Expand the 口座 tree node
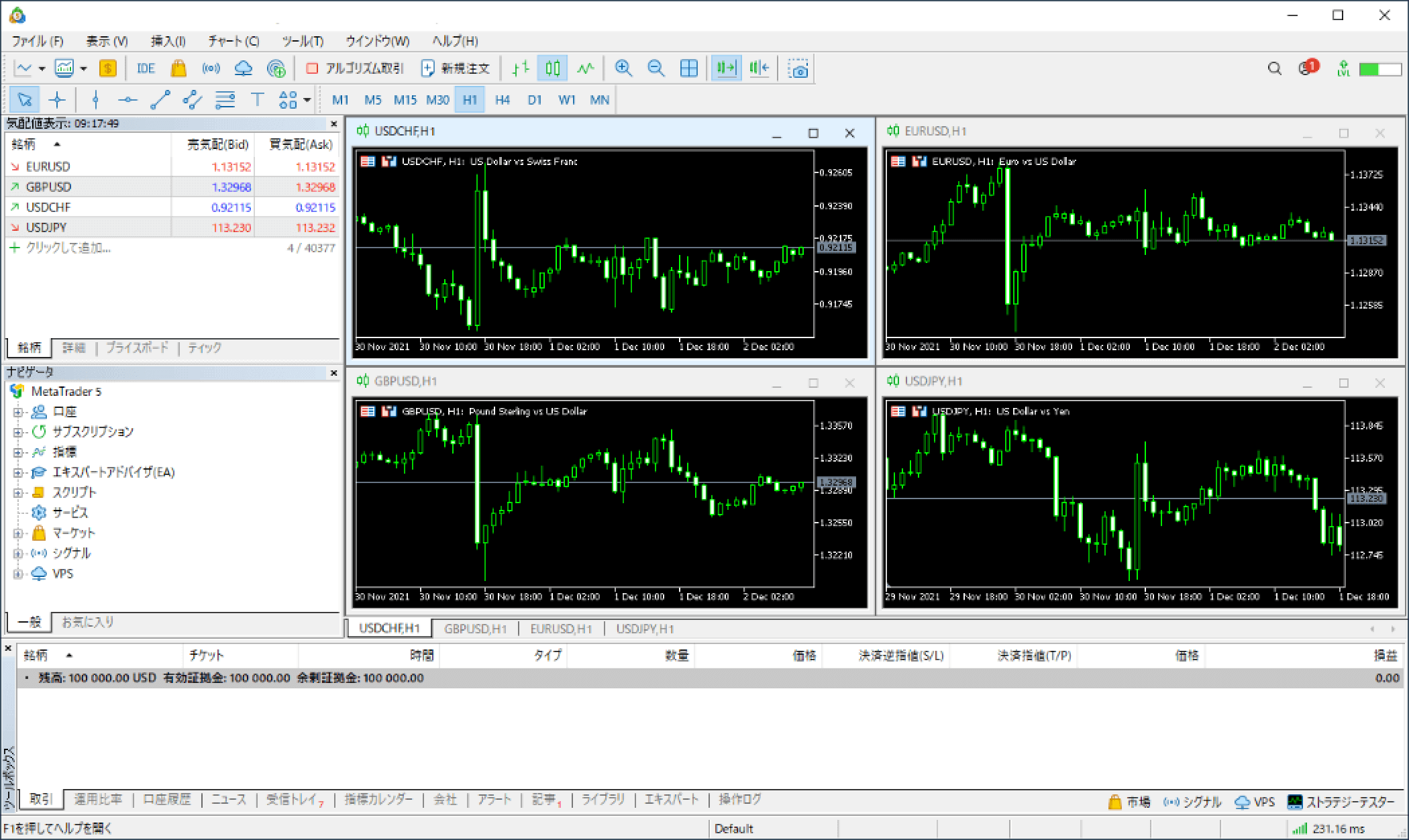1409x840 pixels. 18,412
